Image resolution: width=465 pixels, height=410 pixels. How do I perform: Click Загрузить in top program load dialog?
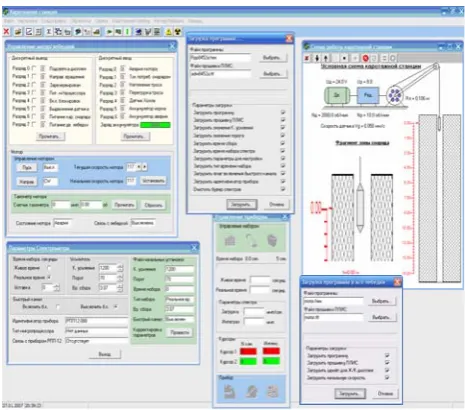click(x=242, y=204)
